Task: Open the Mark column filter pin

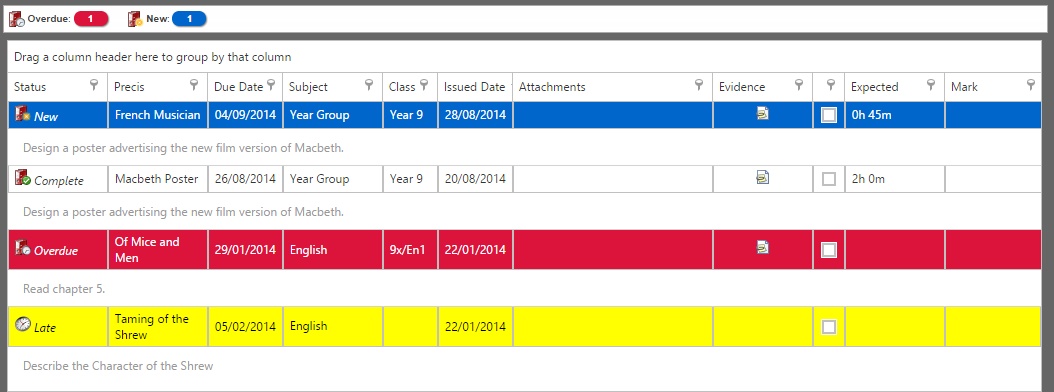Action: (x=1030, y=85)
